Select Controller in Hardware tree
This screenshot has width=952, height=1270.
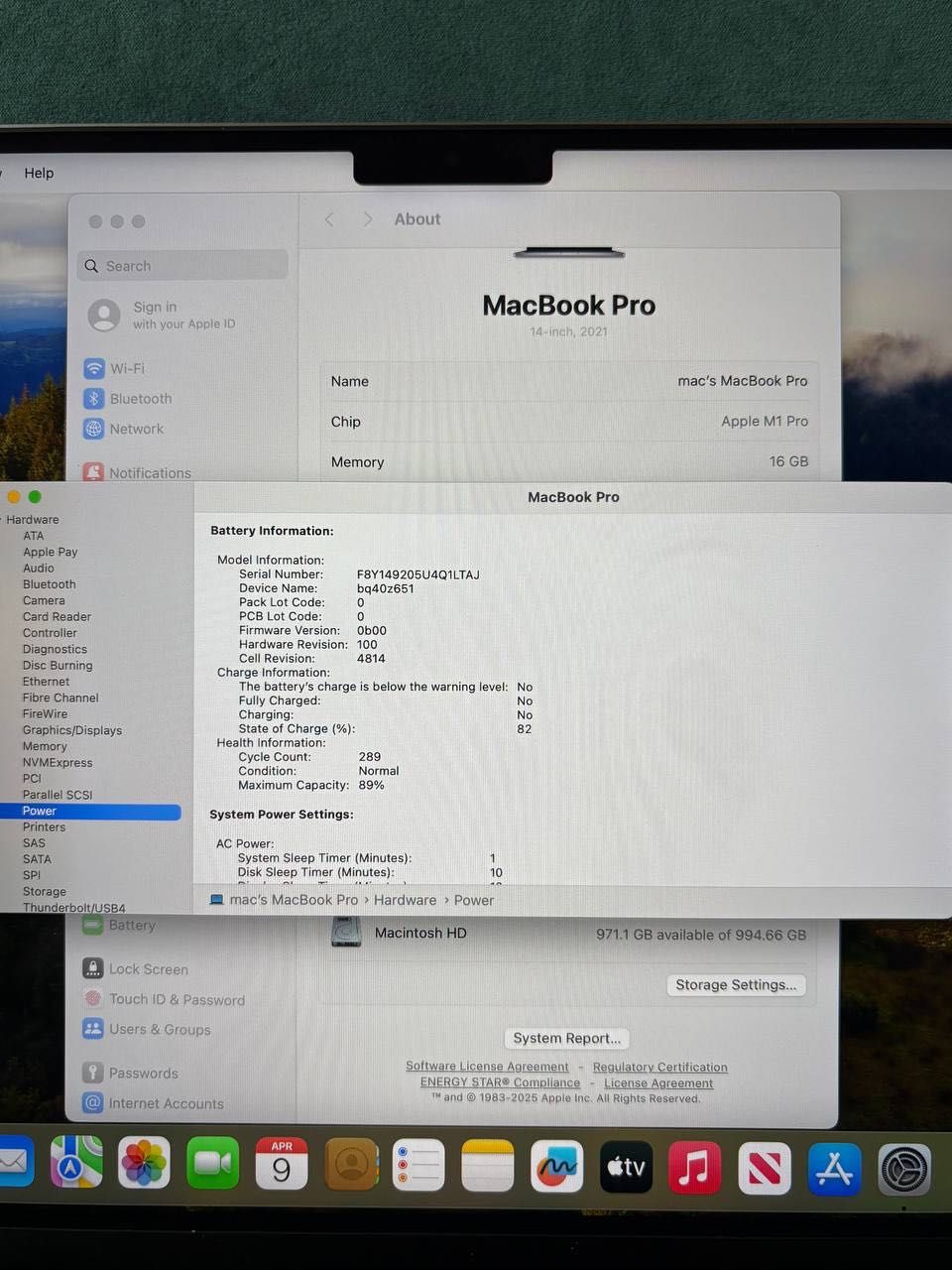[x=50, y=633]
